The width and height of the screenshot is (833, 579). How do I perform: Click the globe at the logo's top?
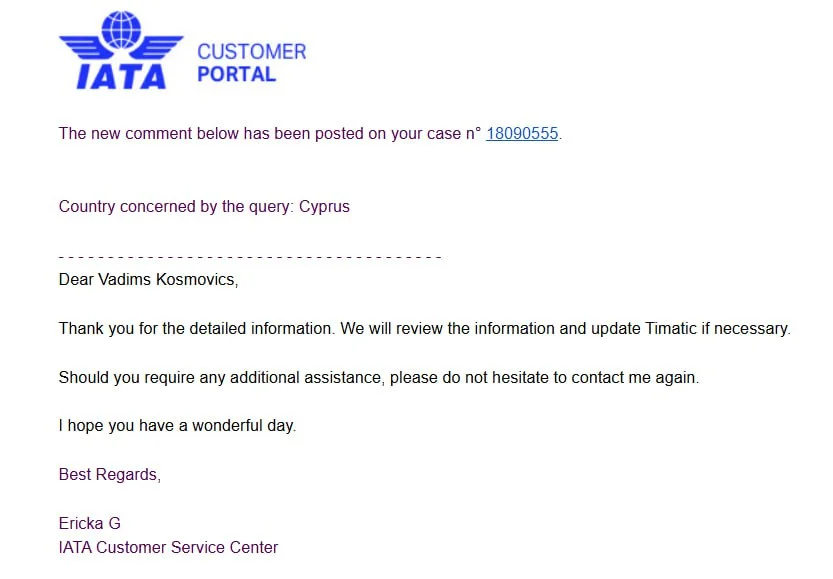tap(122, 28)
